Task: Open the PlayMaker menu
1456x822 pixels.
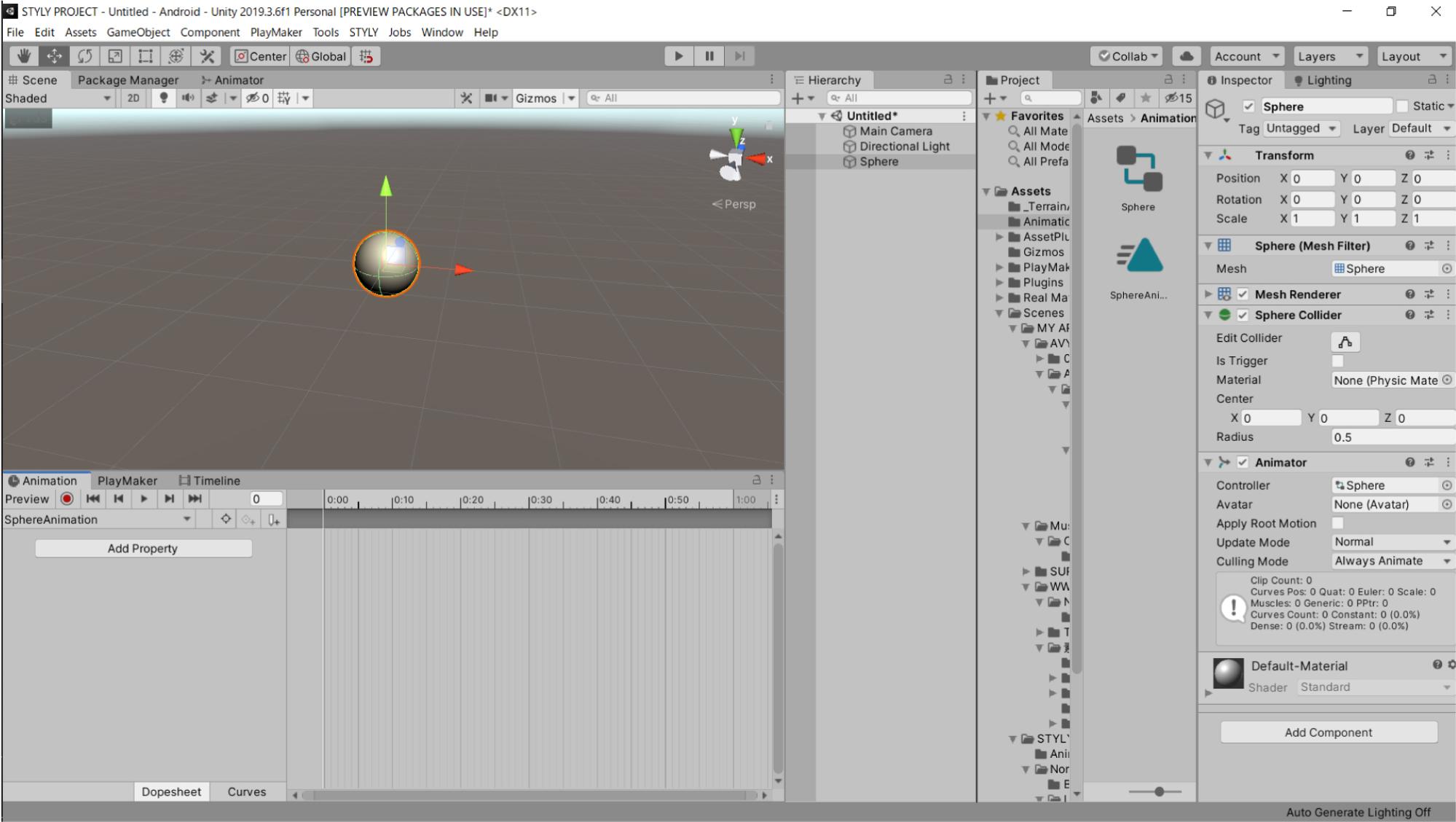Action: 276,32
